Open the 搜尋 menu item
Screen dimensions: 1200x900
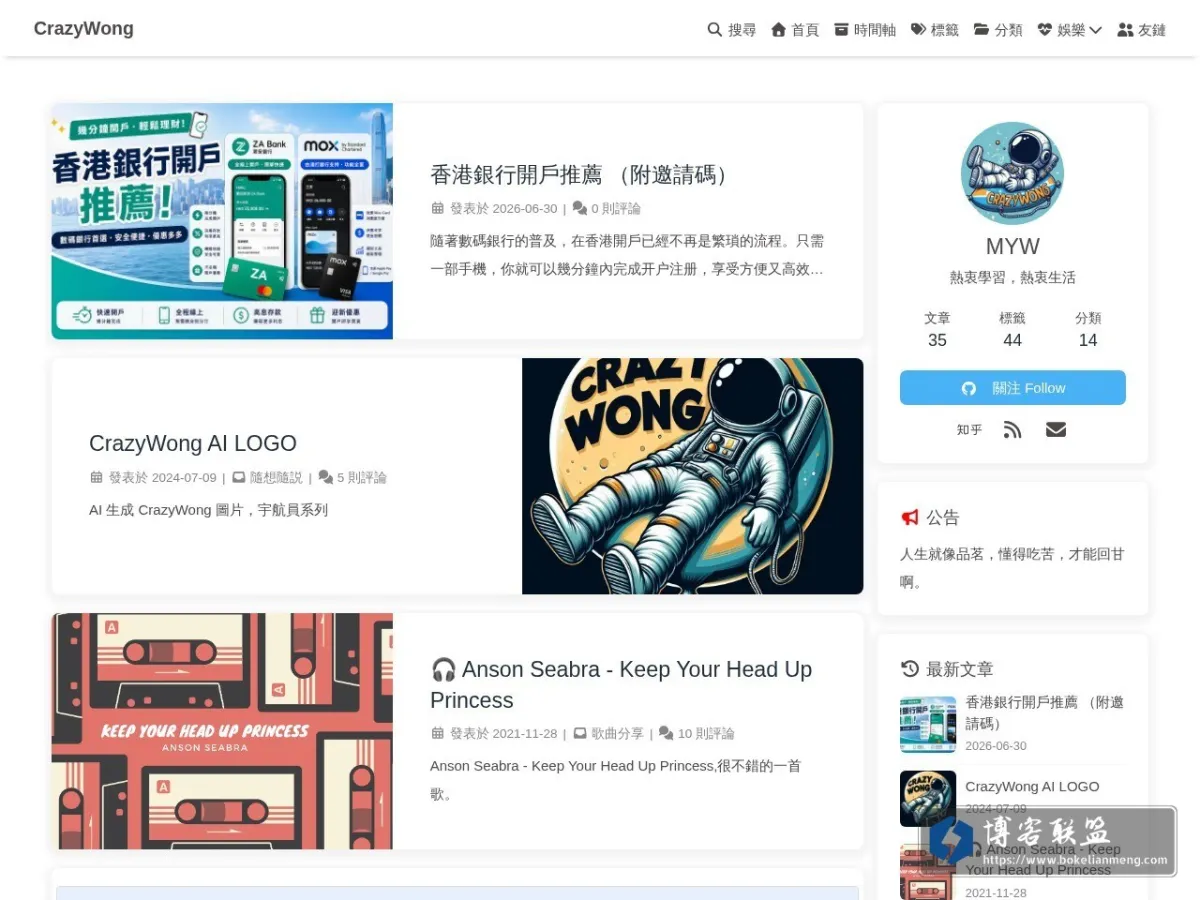coord(741,30)
